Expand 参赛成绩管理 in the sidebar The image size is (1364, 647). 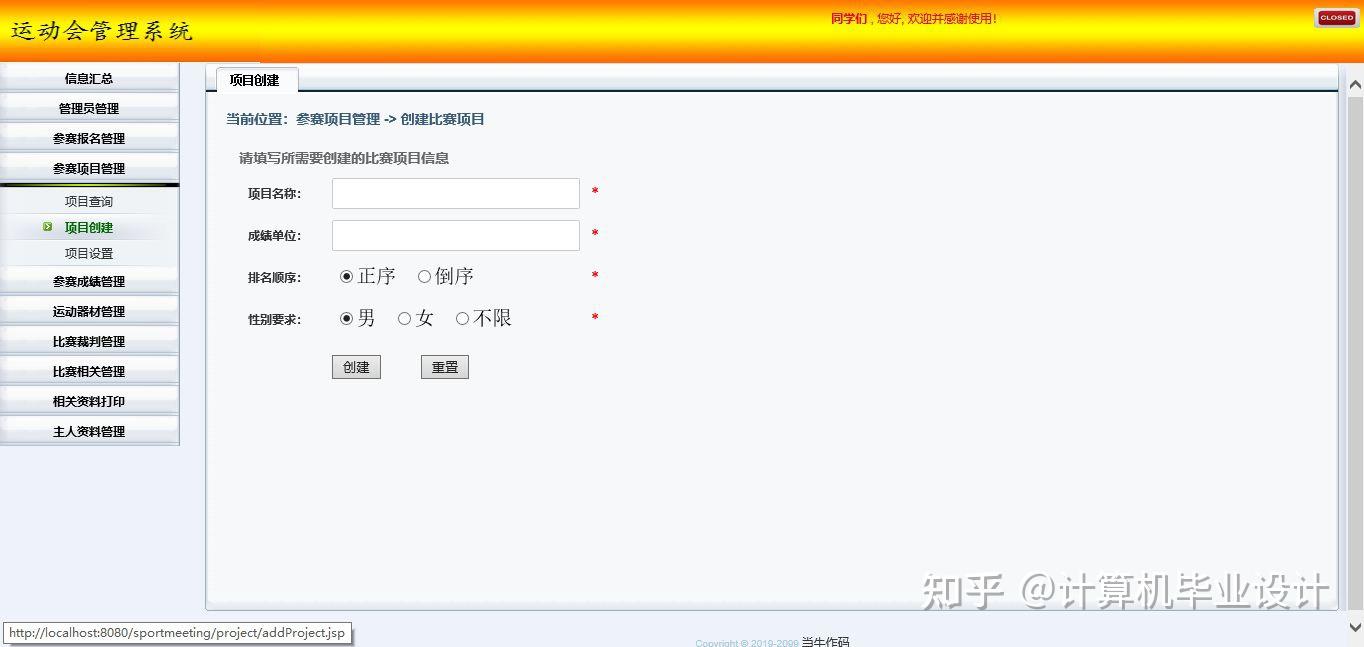89,281
